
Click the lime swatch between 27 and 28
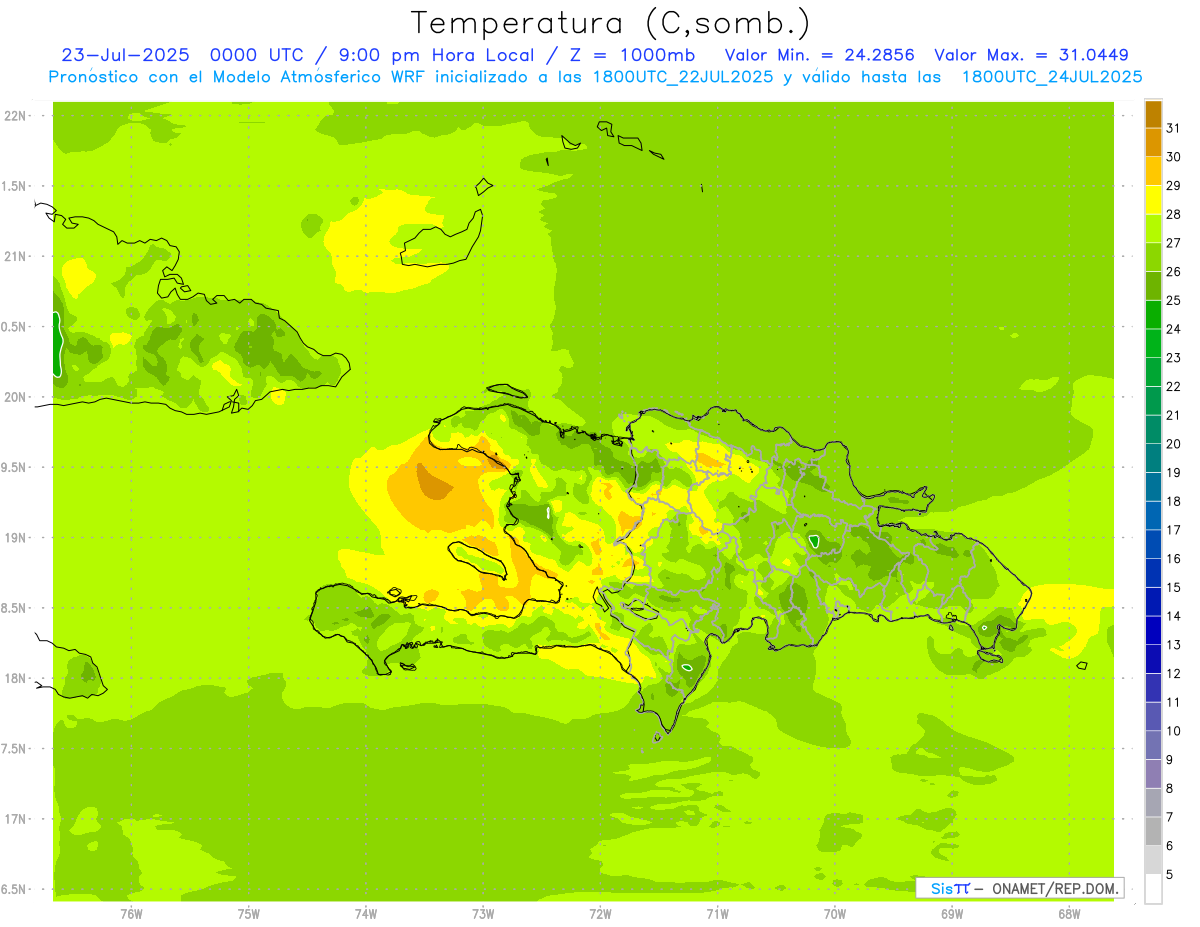[1153, 228]
